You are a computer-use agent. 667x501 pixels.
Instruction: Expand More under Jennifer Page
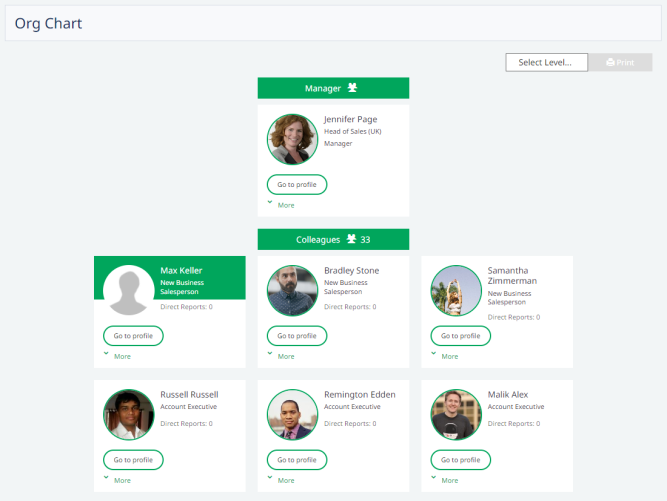(285, 205)
